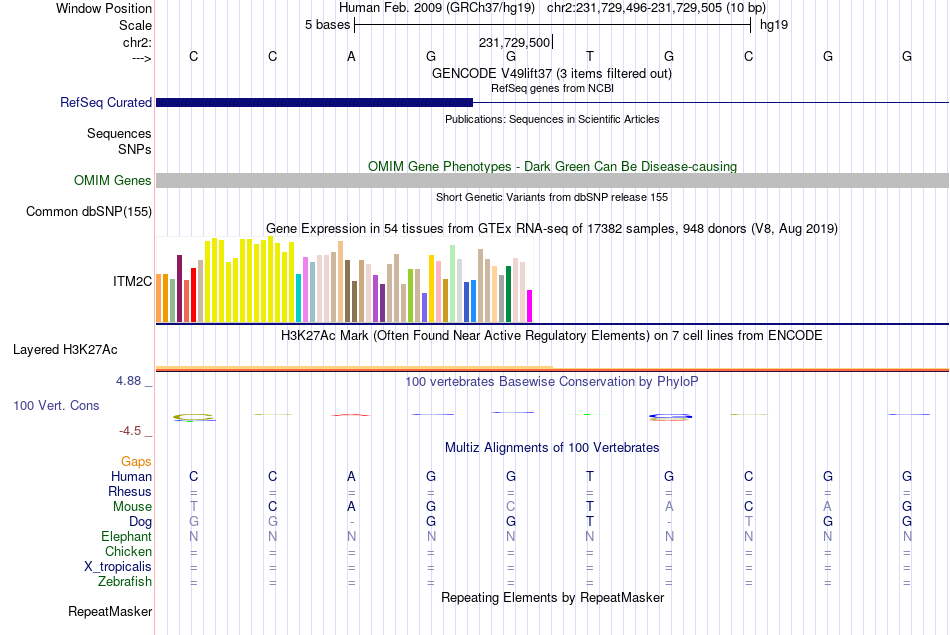
Task: Select the Human species row label
Action: (131, 476)
